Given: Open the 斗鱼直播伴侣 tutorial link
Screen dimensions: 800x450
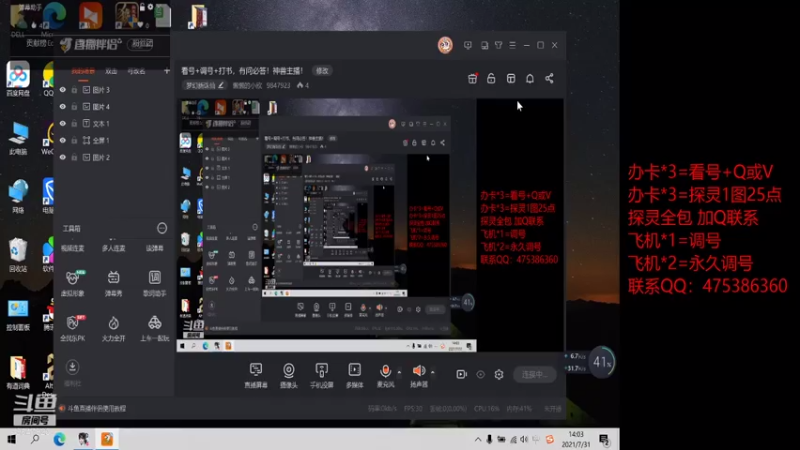Looking at the screenshot, I should [x=96, y=408].
